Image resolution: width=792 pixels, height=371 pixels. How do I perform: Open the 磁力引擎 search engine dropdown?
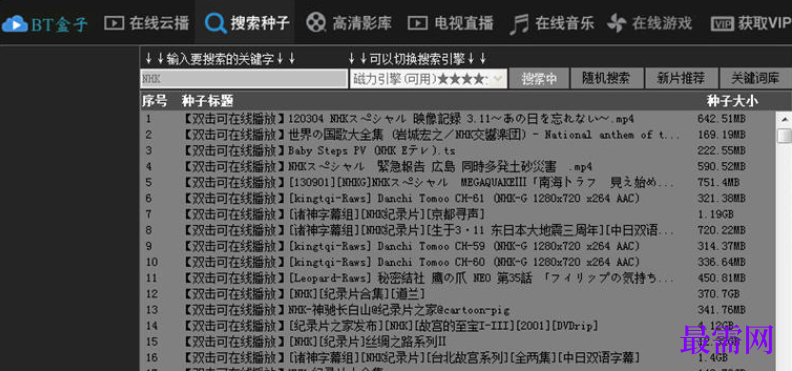[428, 79]
